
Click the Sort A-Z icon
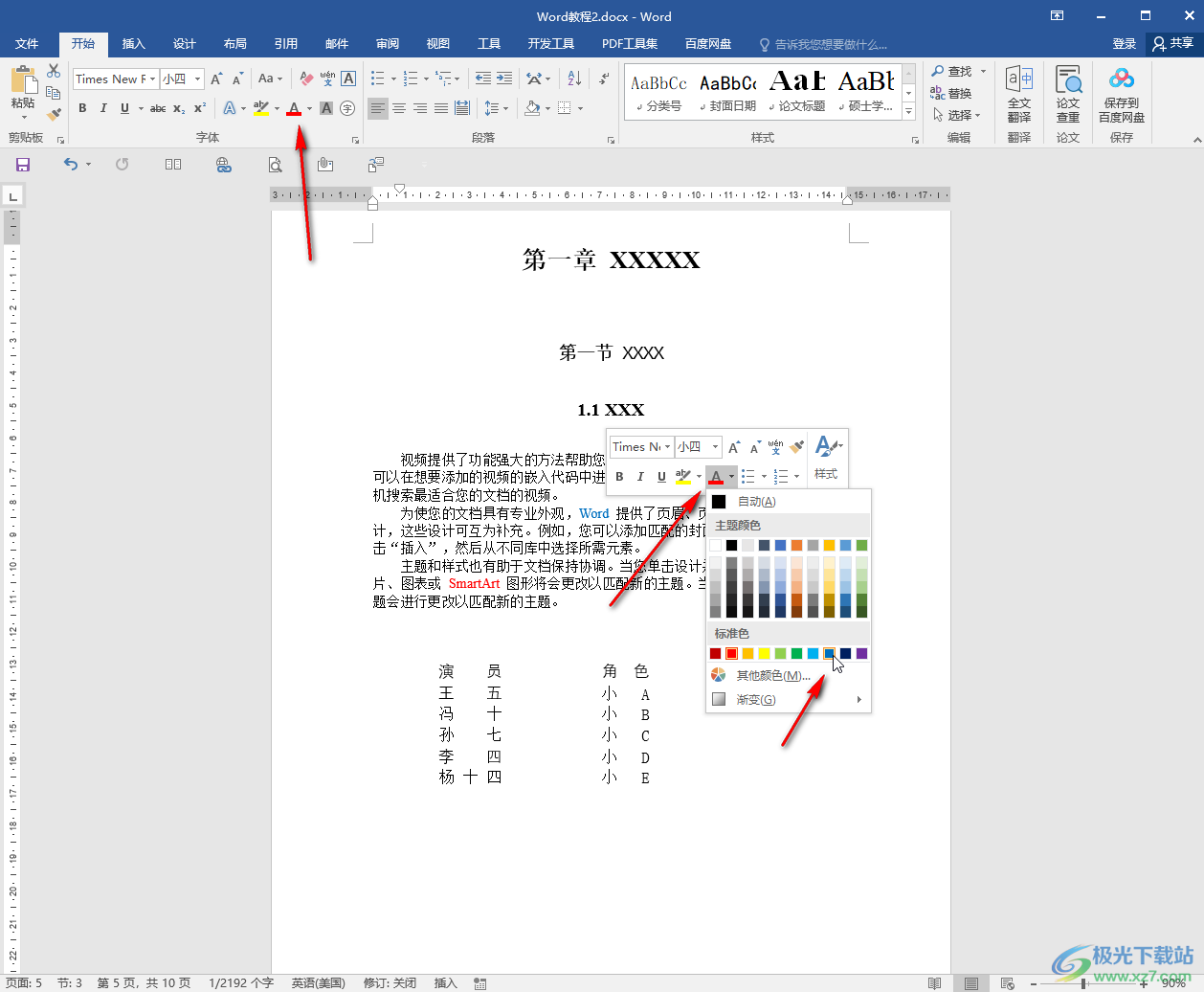click(x=574, y=79)
